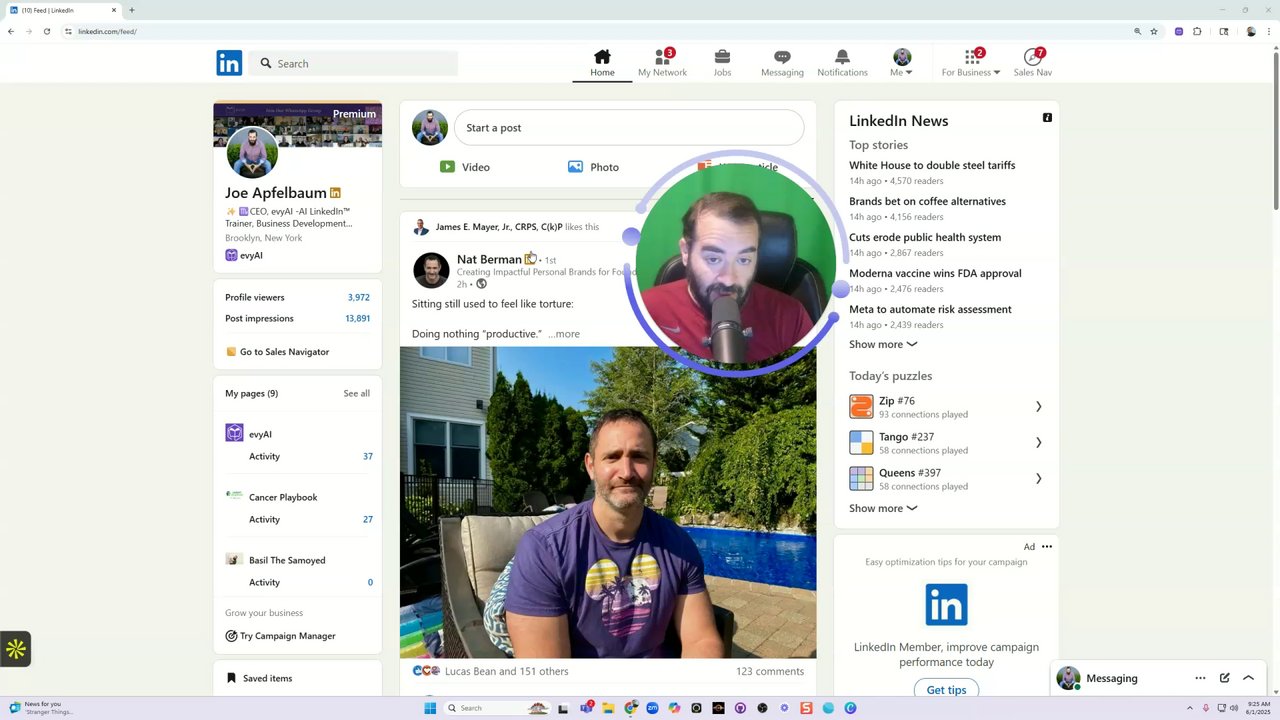Expand the Messaging overlay chevron
Screen dimensions: 1280x720
click(1248, 678)
